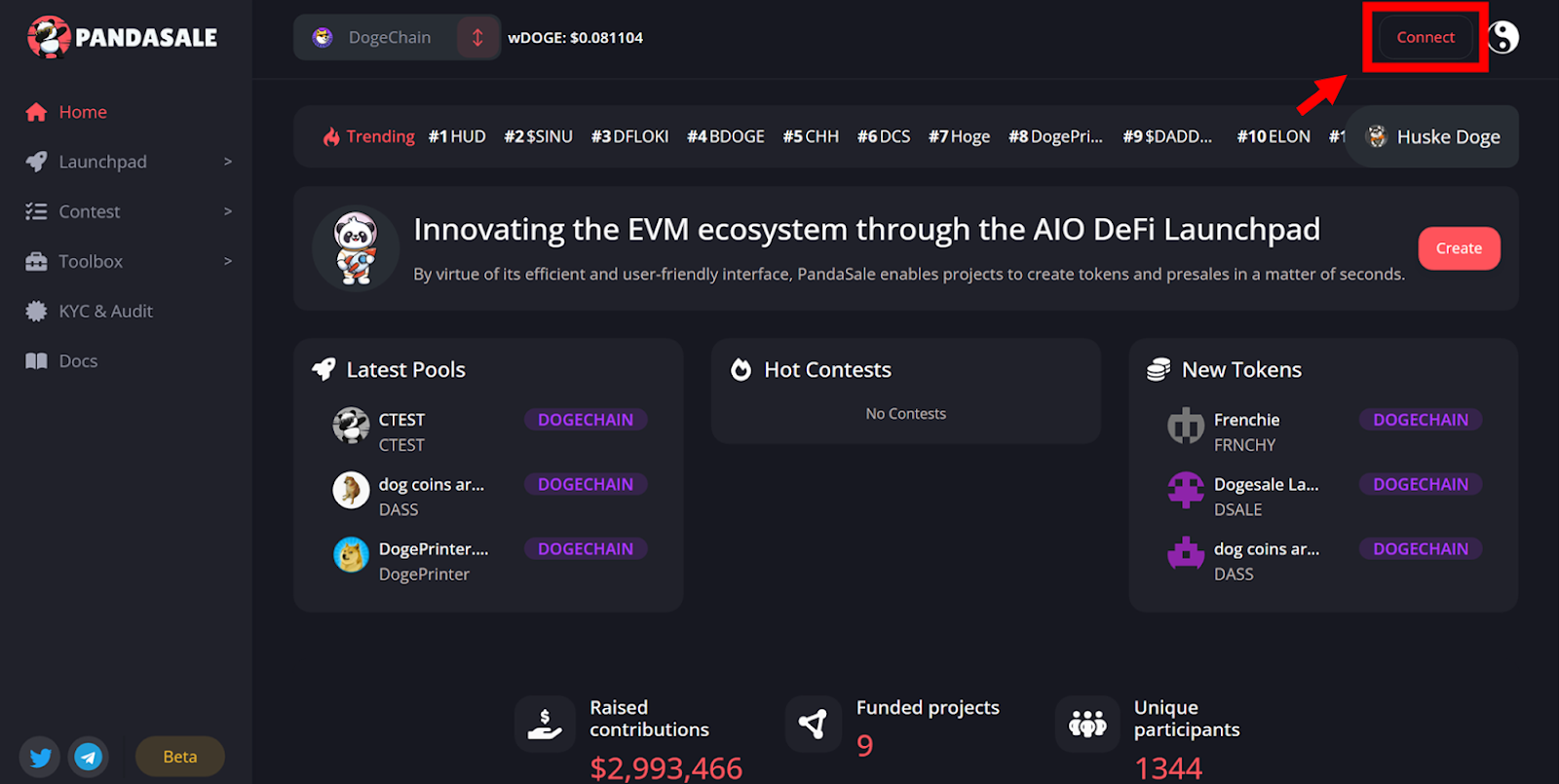The height and width of the screenshot is (784, 1559).
Task: Click the CTEST pool avatar
Action: coord(351,426)
